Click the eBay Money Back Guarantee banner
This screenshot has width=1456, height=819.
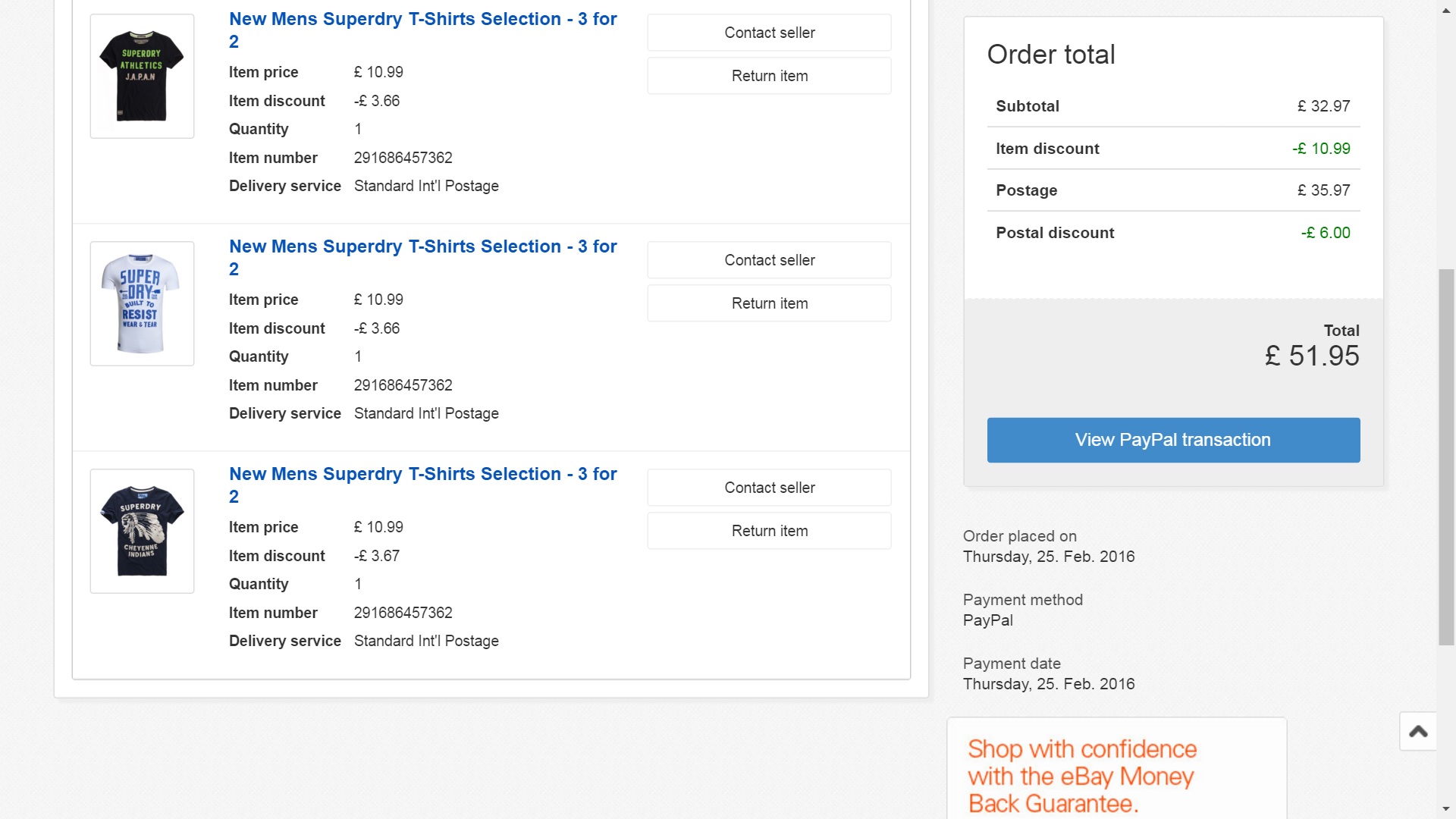[x=1116, y=768]
